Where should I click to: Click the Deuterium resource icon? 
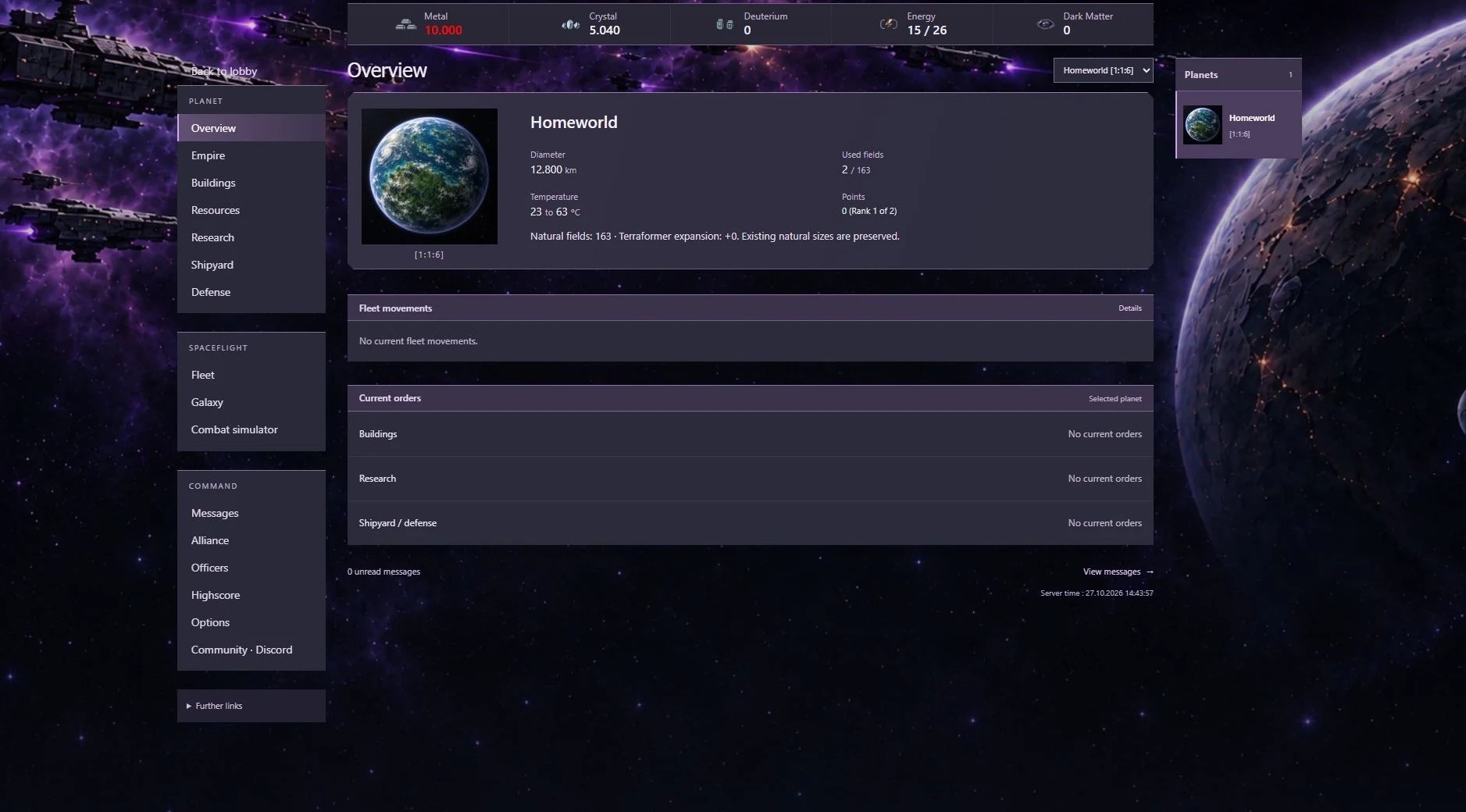coord(725,24)
